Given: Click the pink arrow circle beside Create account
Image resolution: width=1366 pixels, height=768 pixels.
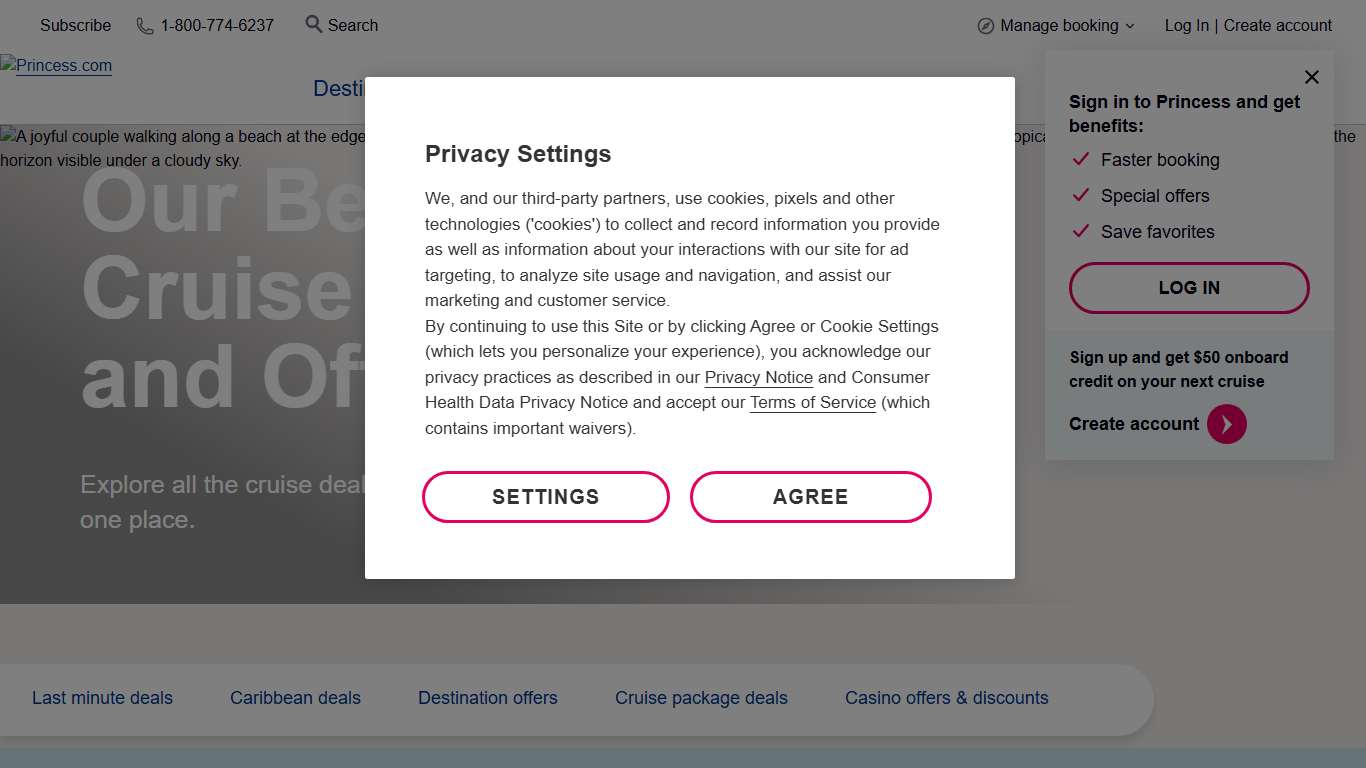Looking at the screenshot, I should (x=1226, y=424).
